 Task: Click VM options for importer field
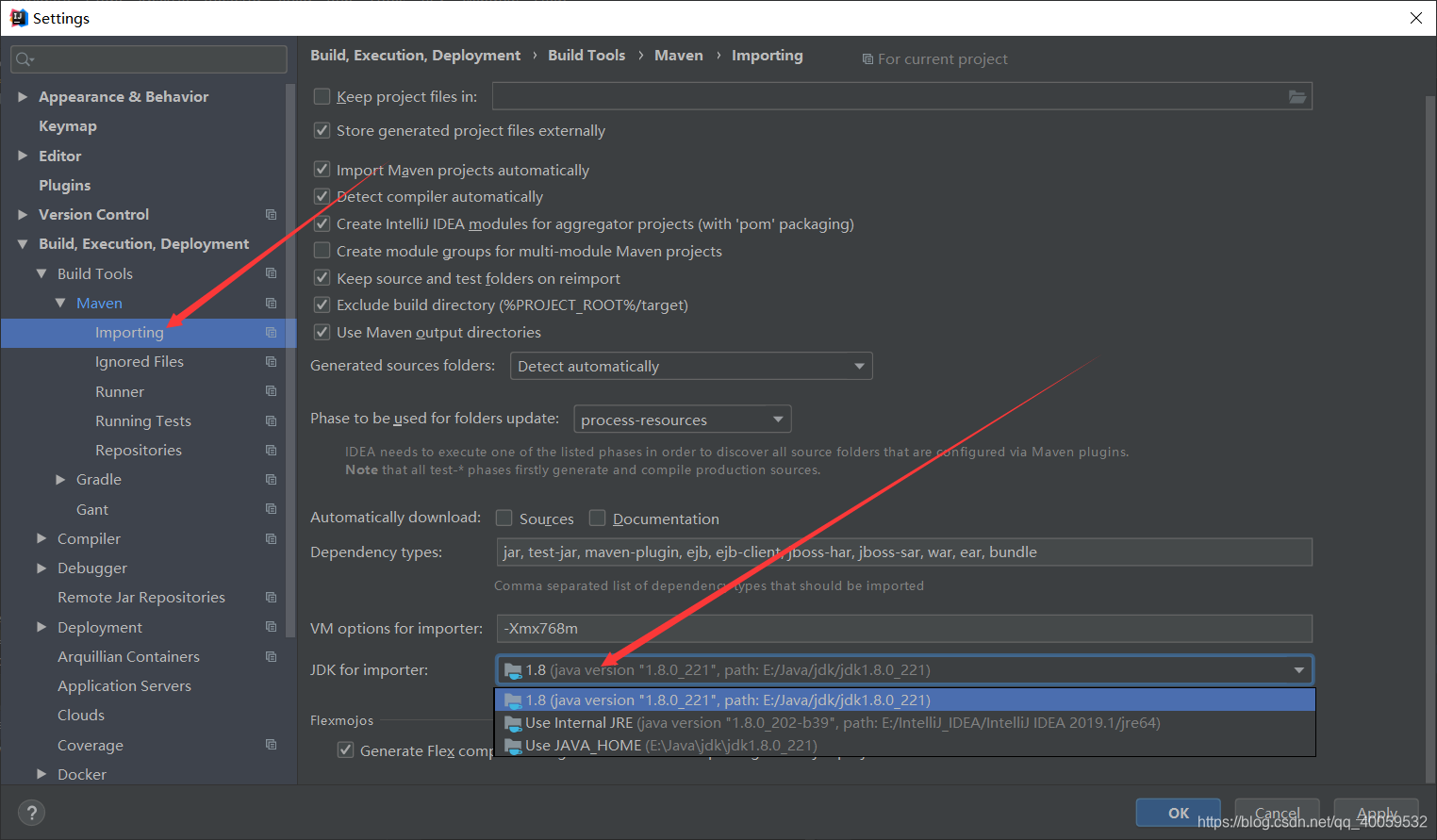pos(904,629)
